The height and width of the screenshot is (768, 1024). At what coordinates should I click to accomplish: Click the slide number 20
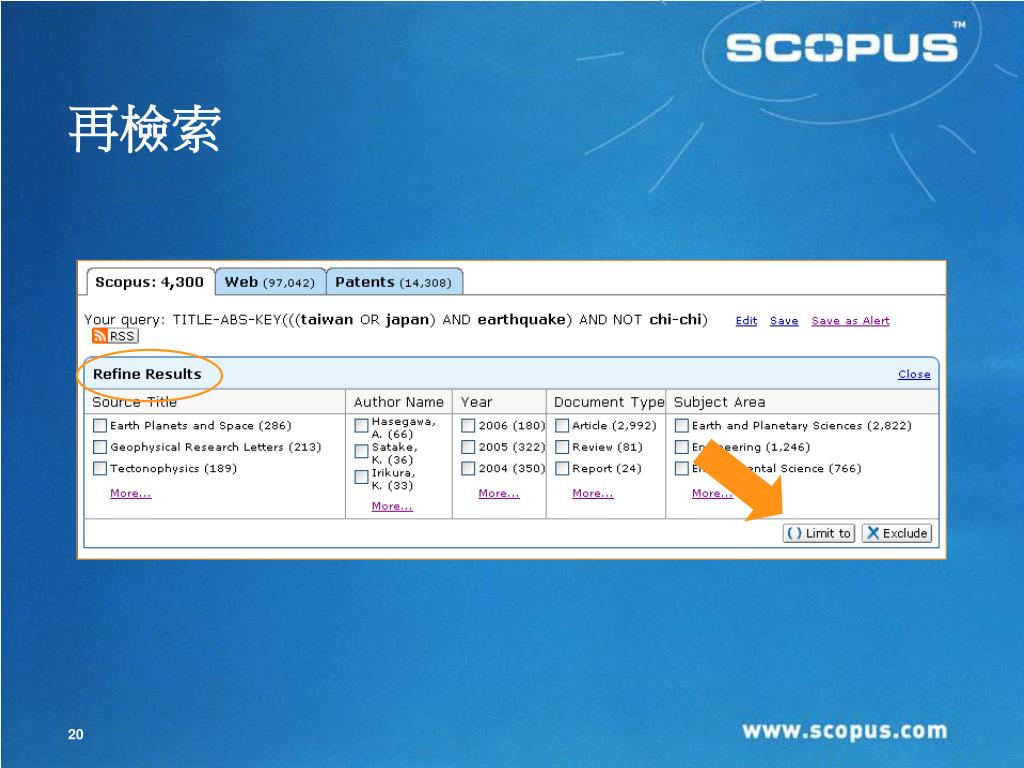tap(76, 734)
